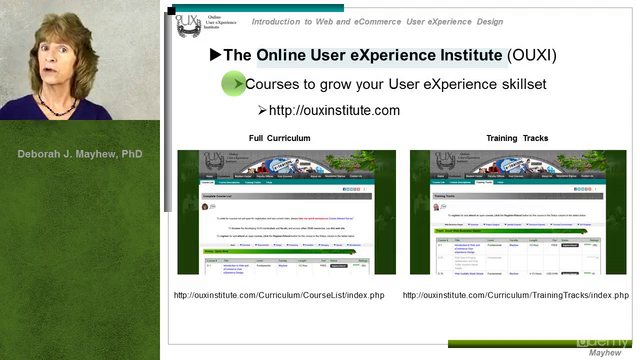The width and height of the screenshot is (640, 360).
Task: Open the Training Tracks screenshot thumbnail
Action: coord(518,212)
